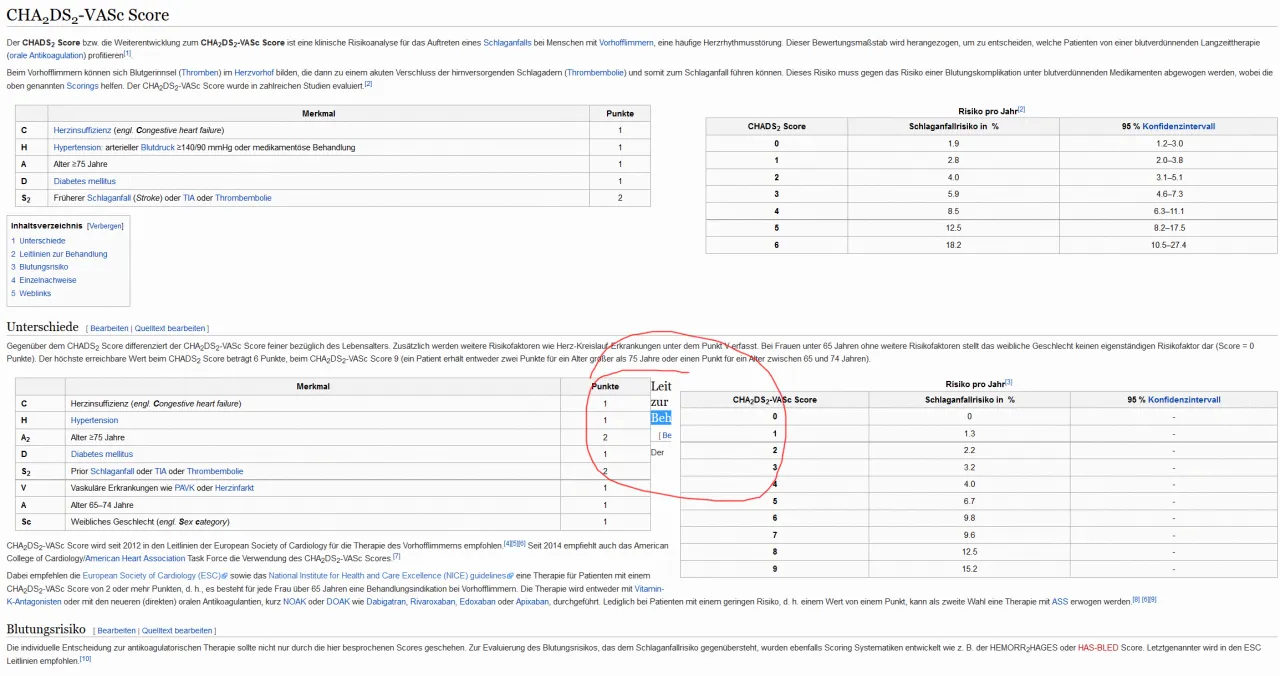Go to Blutungsrisiko in the contents list
Image resolution: width=1280 pixels, height=676 pixels.
(44, 267)
